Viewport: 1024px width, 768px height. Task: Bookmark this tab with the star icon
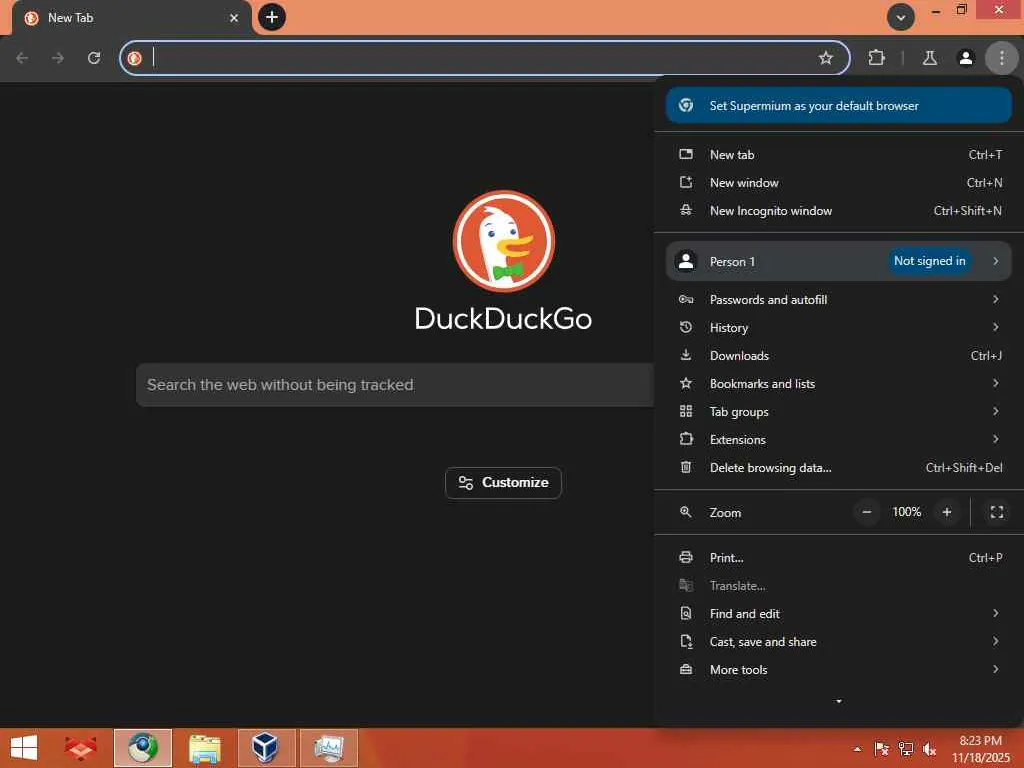pos(825,58)
